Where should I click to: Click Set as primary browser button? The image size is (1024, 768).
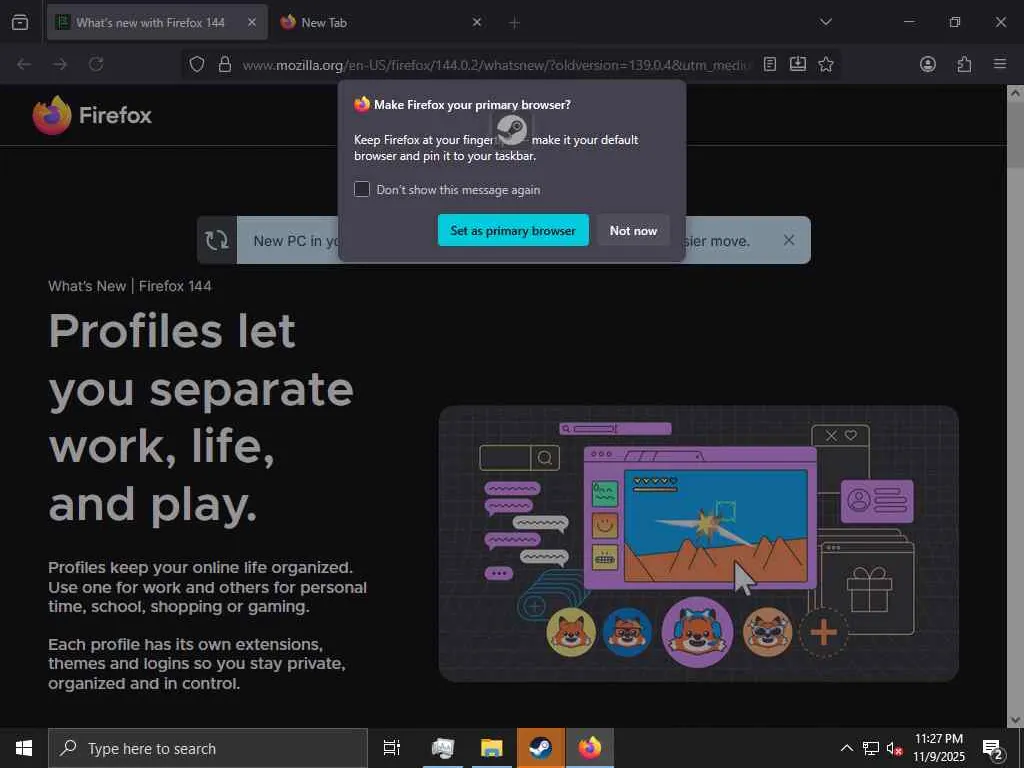click(x=513, y=231)
